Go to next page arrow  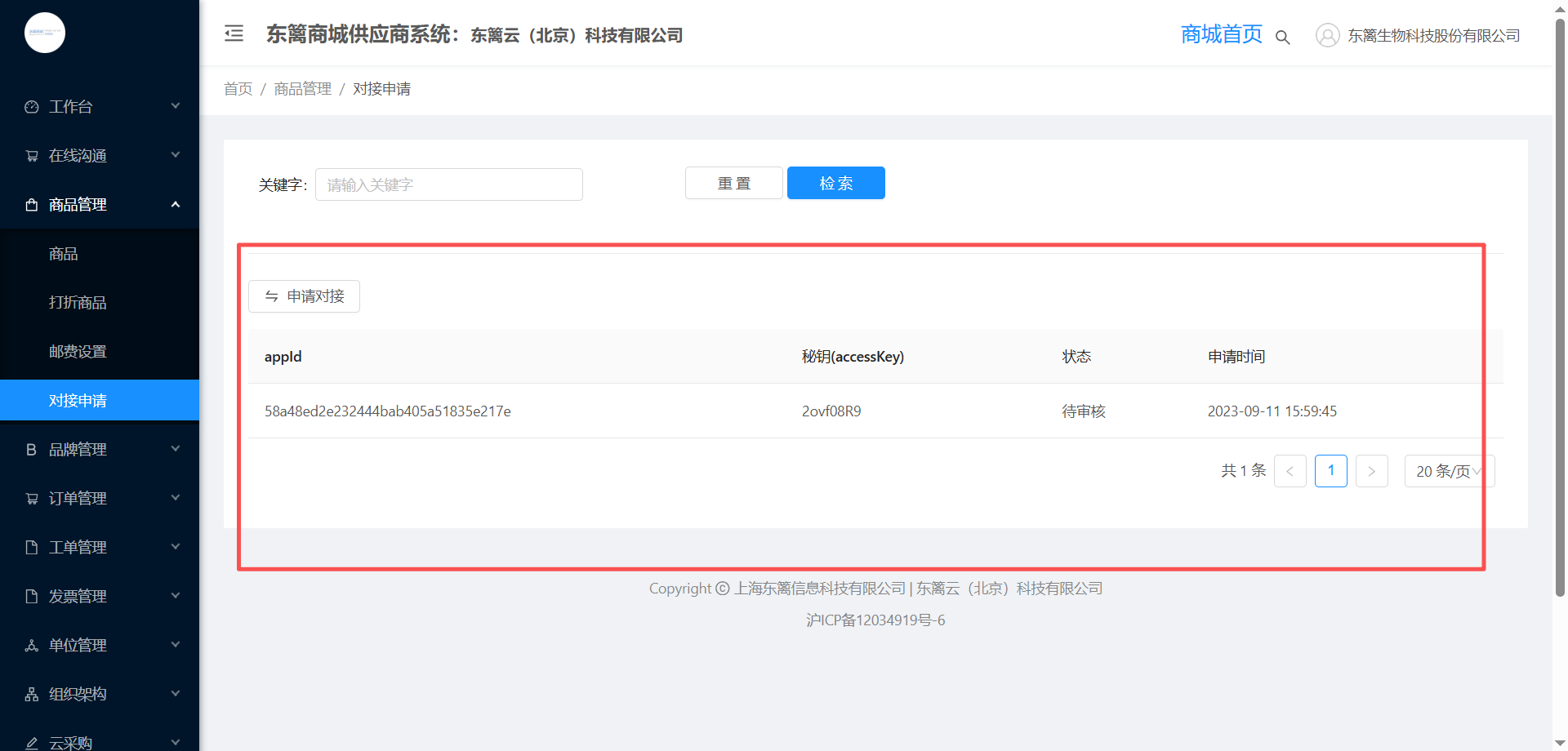pos(1372,471)
